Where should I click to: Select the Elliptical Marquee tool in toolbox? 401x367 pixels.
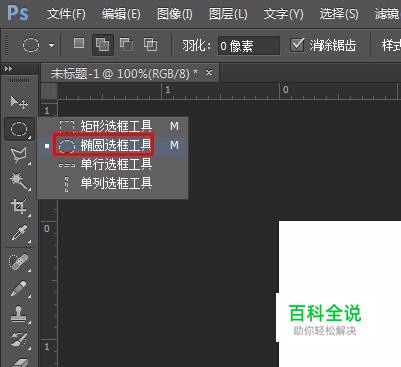pos(19,129)
